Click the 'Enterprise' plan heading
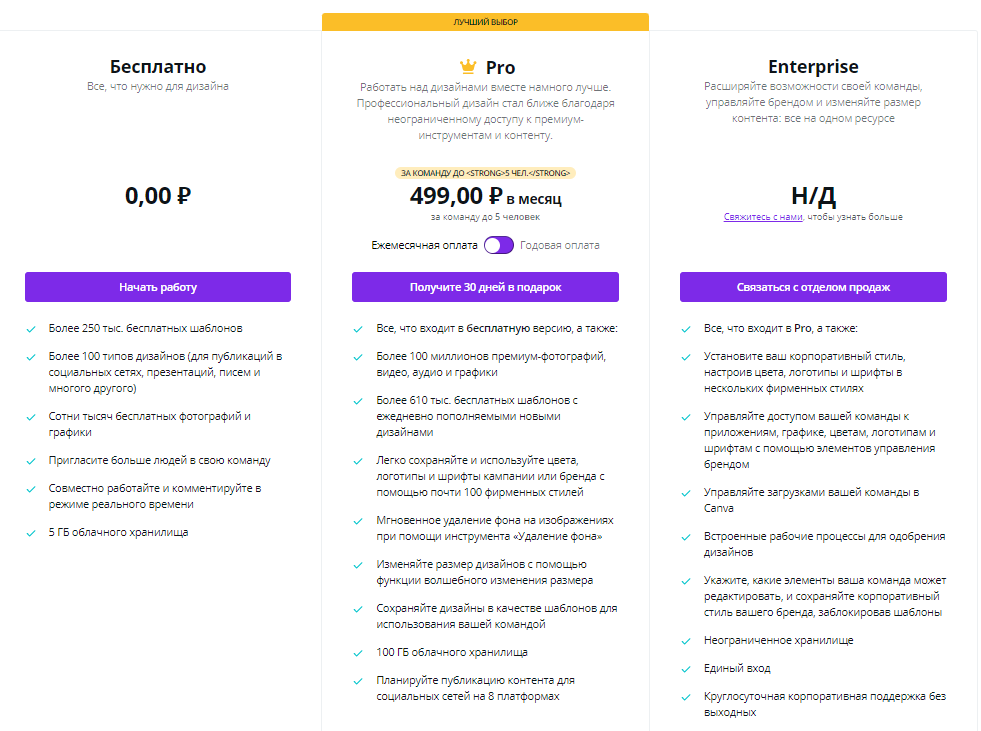 813,66
